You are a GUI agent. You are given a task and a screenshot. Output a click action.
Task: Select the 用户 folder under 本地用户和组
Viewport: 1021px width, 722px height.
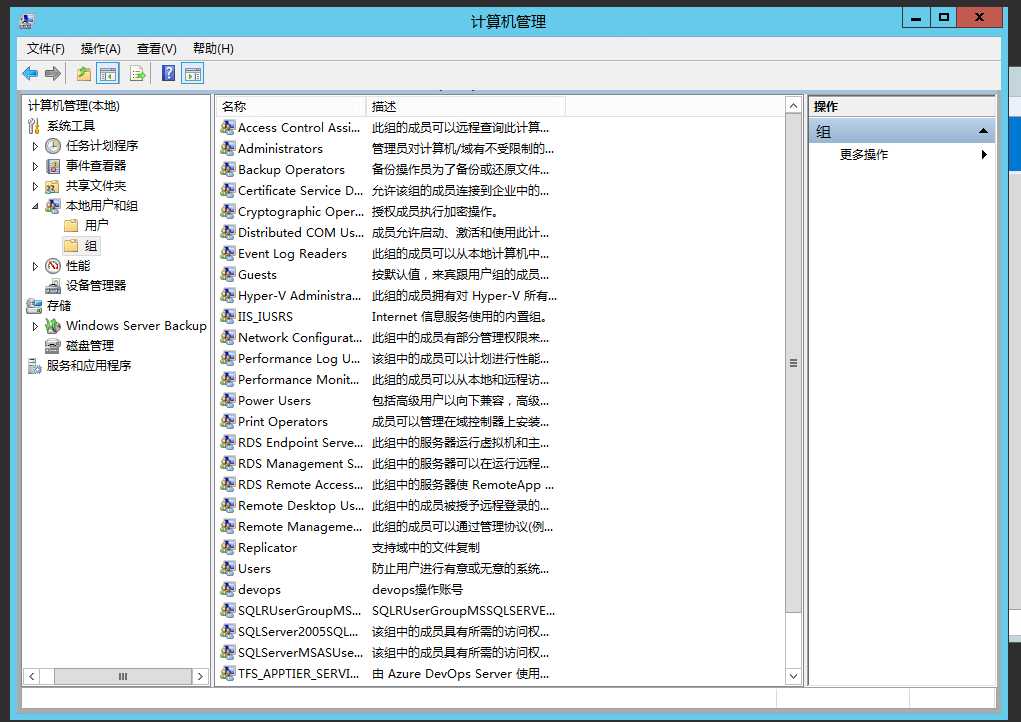click(96, 226)
